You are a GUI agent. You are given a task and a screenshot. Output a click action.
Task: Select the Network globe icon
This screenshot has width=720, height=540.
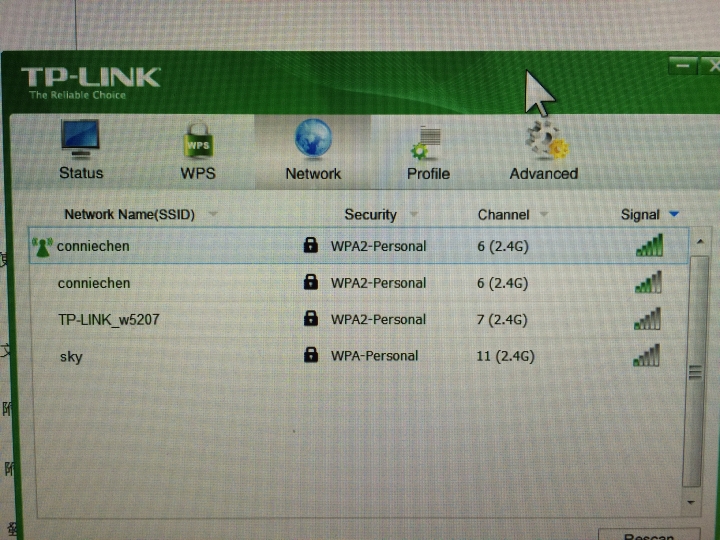click(x=313, y=138)
